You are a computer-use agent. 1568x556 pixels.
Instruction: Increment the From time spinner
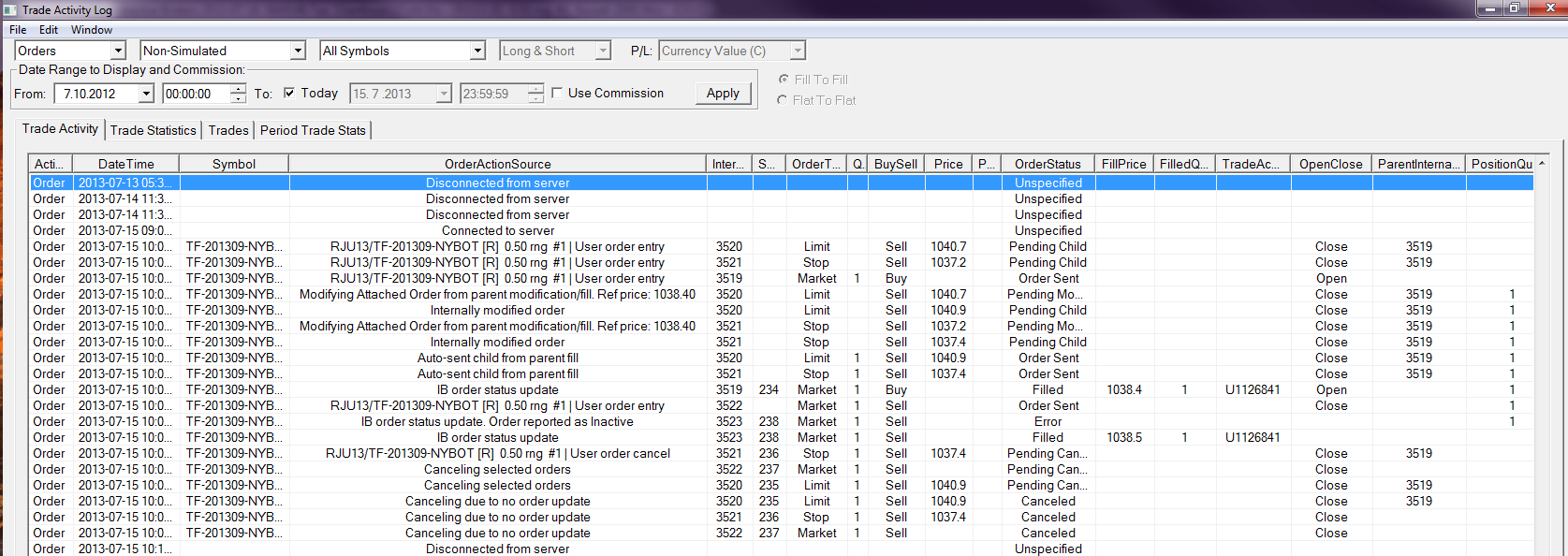tap(238, 89)
